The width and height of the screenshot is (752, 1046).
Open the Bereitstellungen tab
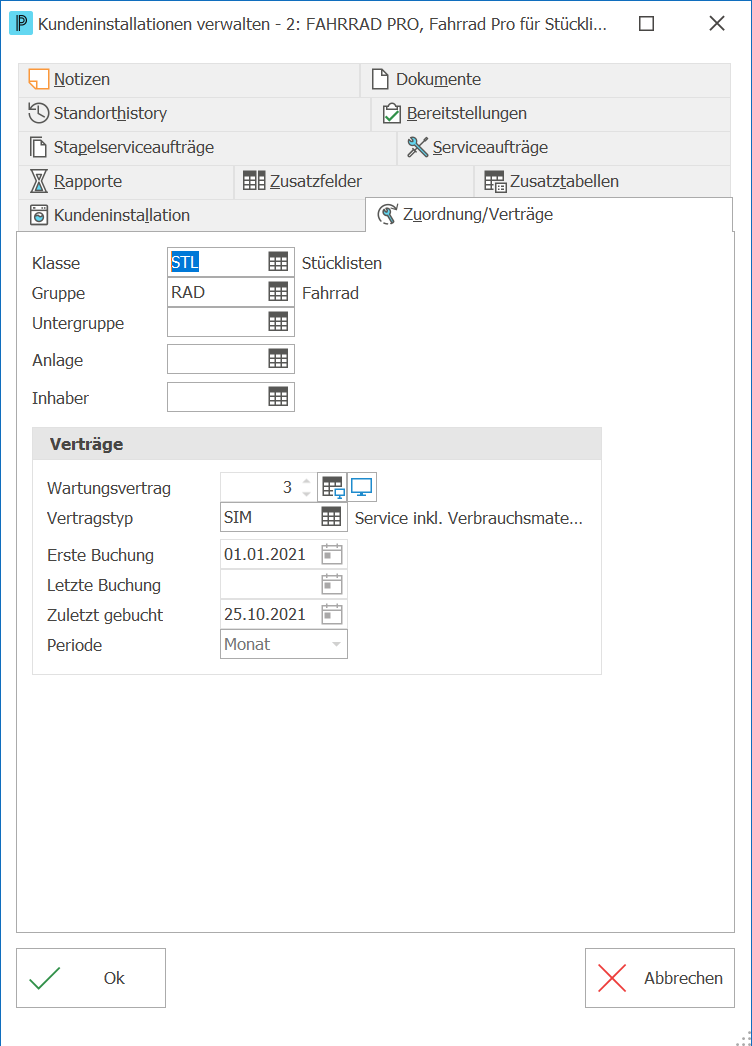(550, 113)
